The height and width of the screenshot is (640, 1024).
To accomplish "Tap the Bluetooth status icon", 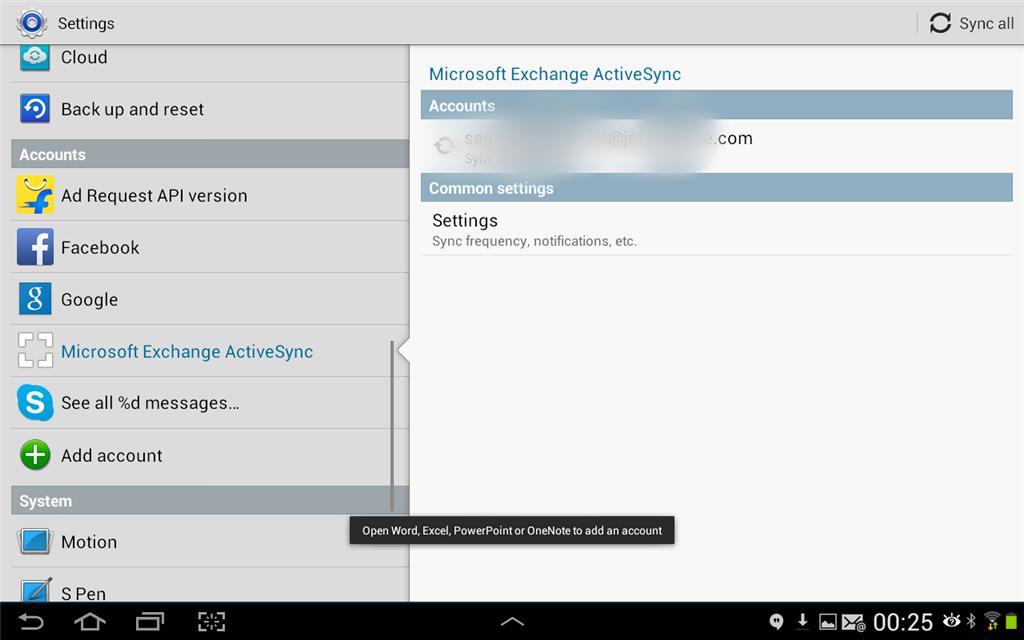I will pyautogui.click(x=971, y=620).
